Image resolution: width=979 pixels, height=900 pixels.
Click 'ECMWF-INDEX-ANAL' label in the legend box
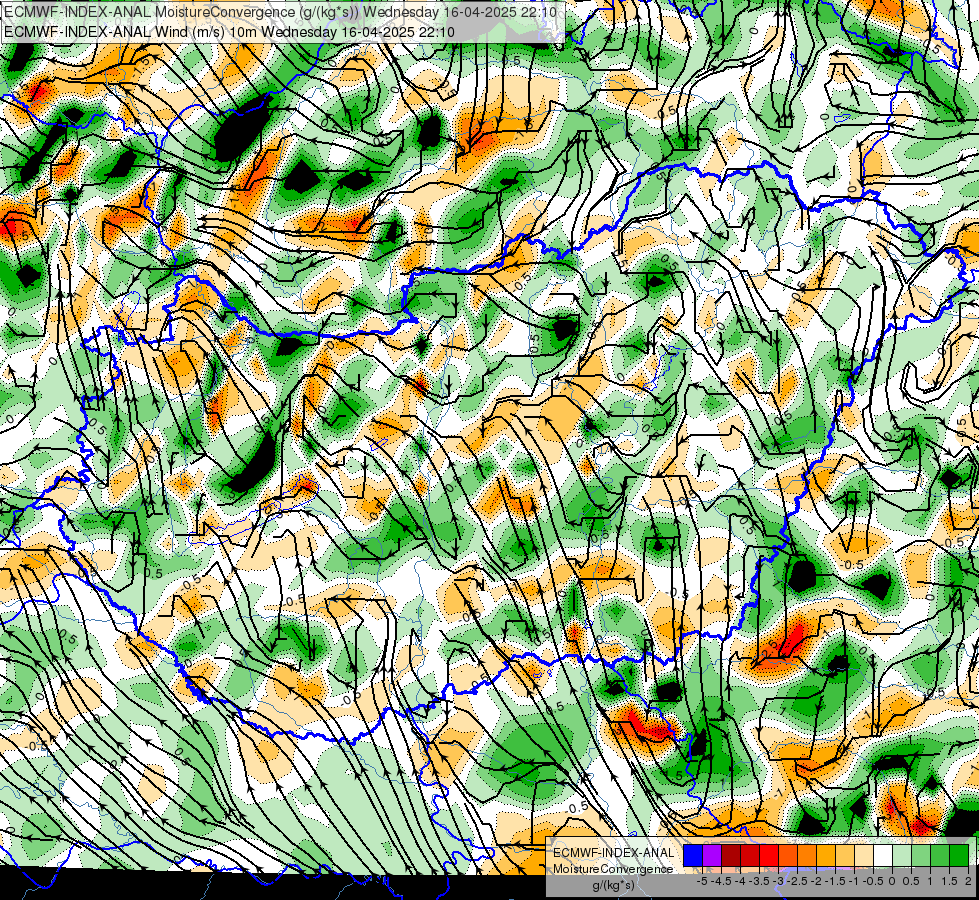(613, 853)
